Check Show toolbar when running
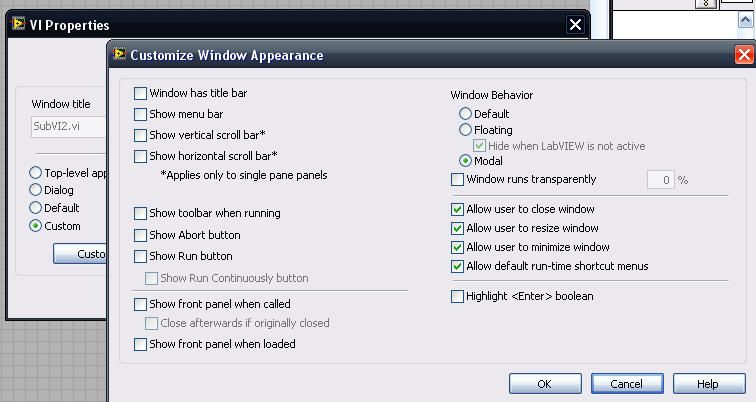Screen dimensions: 756x402 (x=141, y=214)
